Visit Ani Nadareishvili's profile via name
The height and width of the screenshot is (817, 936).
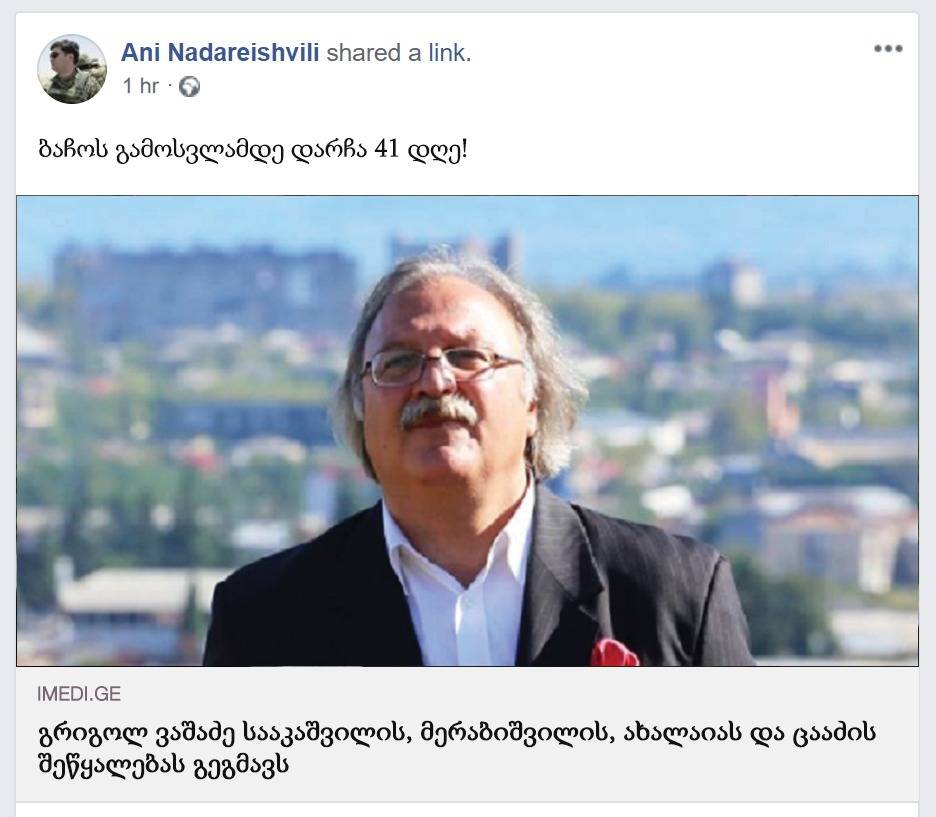pyautogui.click(x=220, y=53)
